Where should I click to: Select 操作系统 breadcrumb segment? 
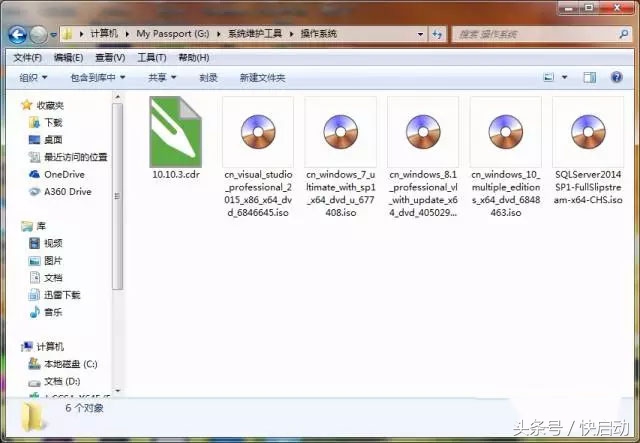click(319, 33)
